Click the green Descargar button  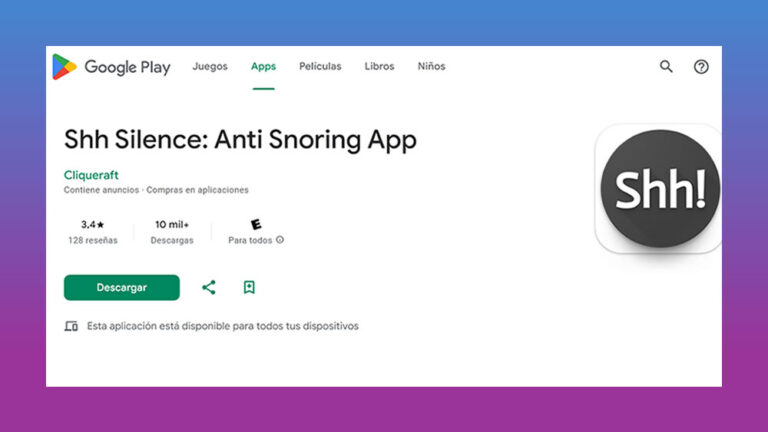click(121, 288)
